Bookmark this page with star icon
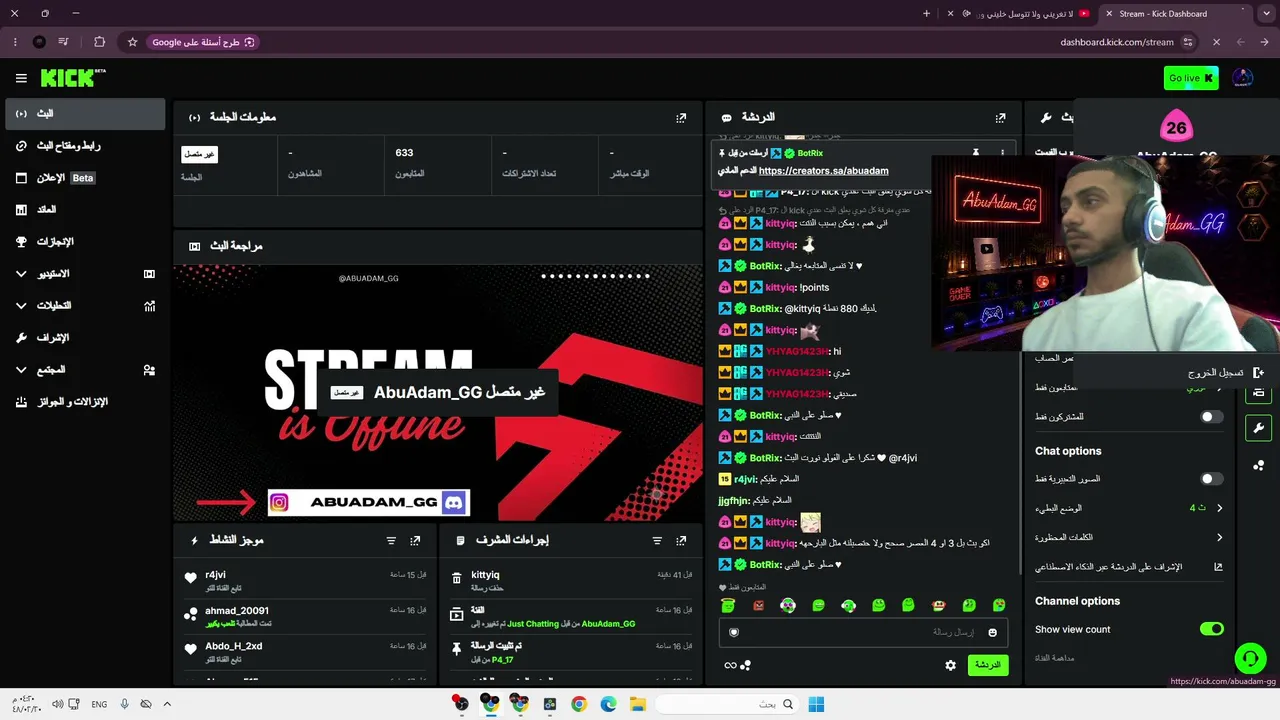1280x720 pixels. (x=132, y=42)
